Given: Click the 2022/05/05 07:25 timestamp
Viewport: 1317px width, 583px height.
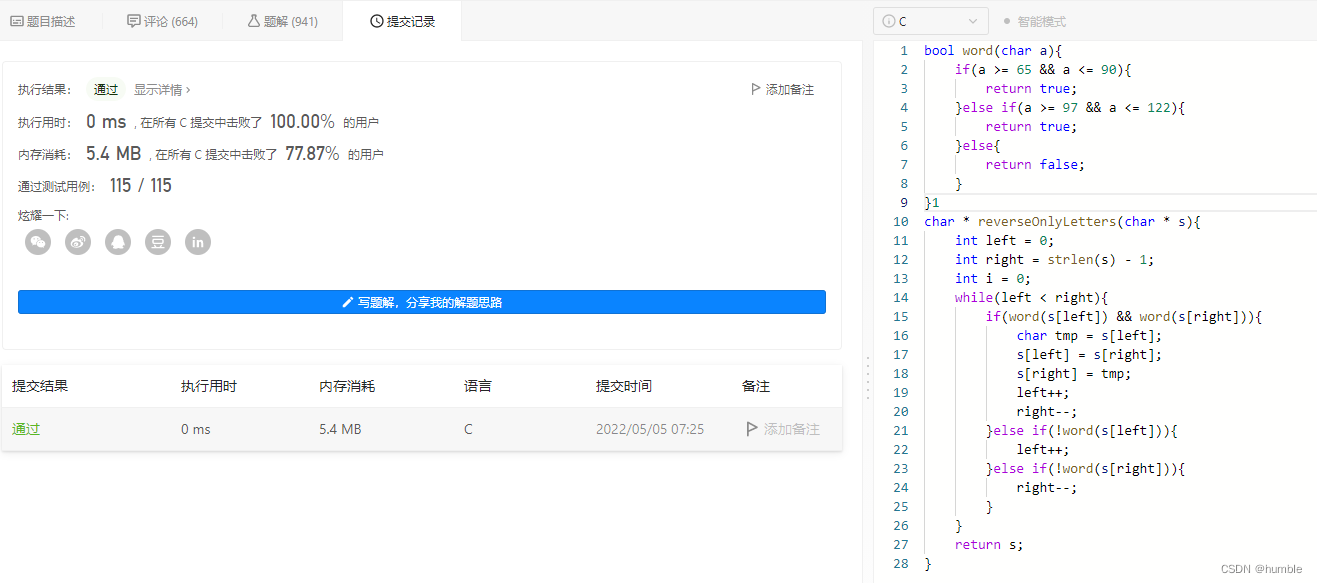Looking at the screenshot, I should (650, 429).
